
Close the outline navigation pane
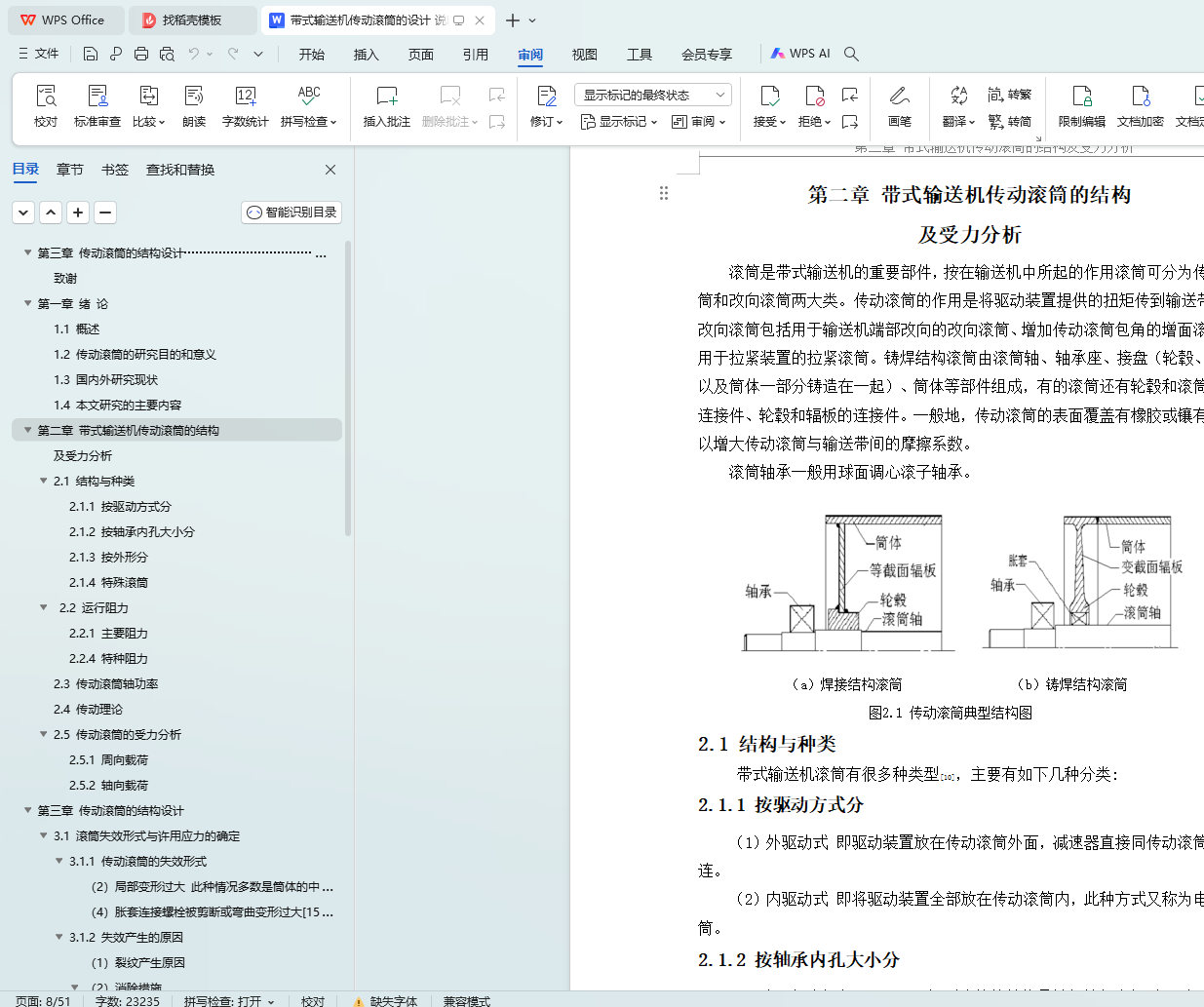coord(330,170)
